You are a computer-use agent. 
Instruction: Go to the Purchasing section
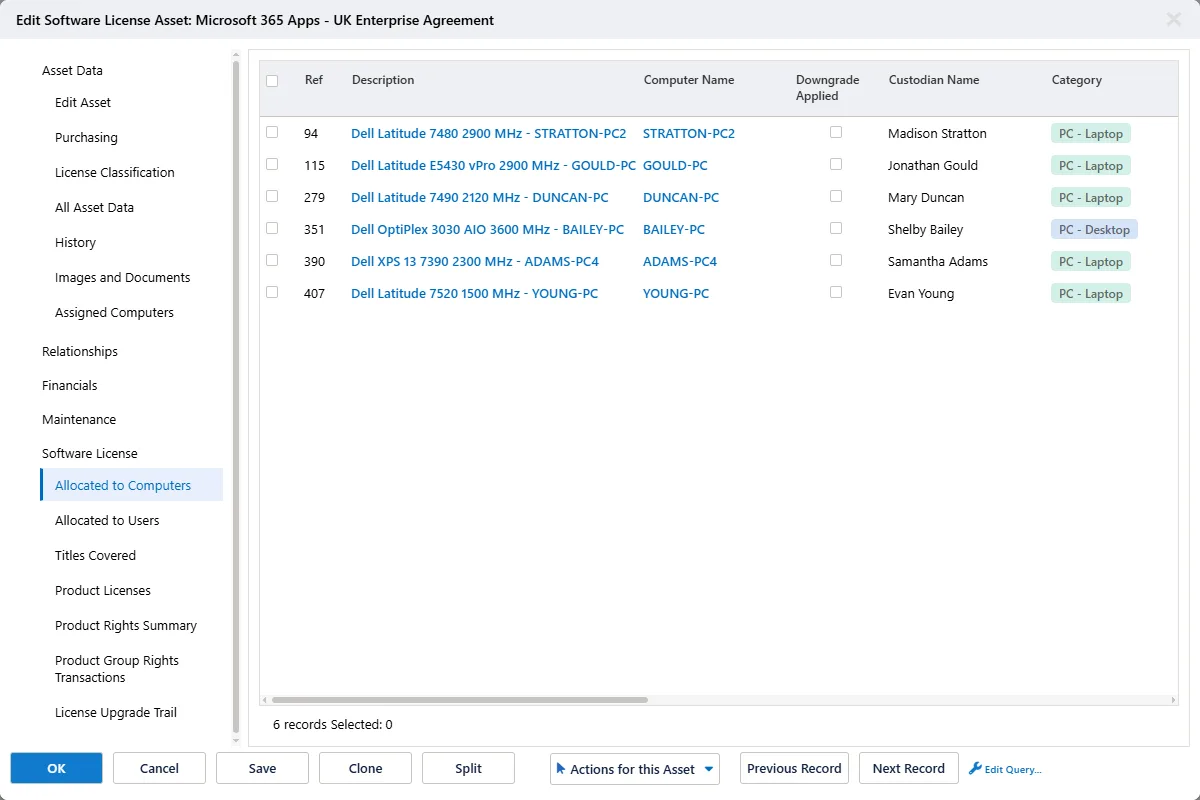click(86, 138)
